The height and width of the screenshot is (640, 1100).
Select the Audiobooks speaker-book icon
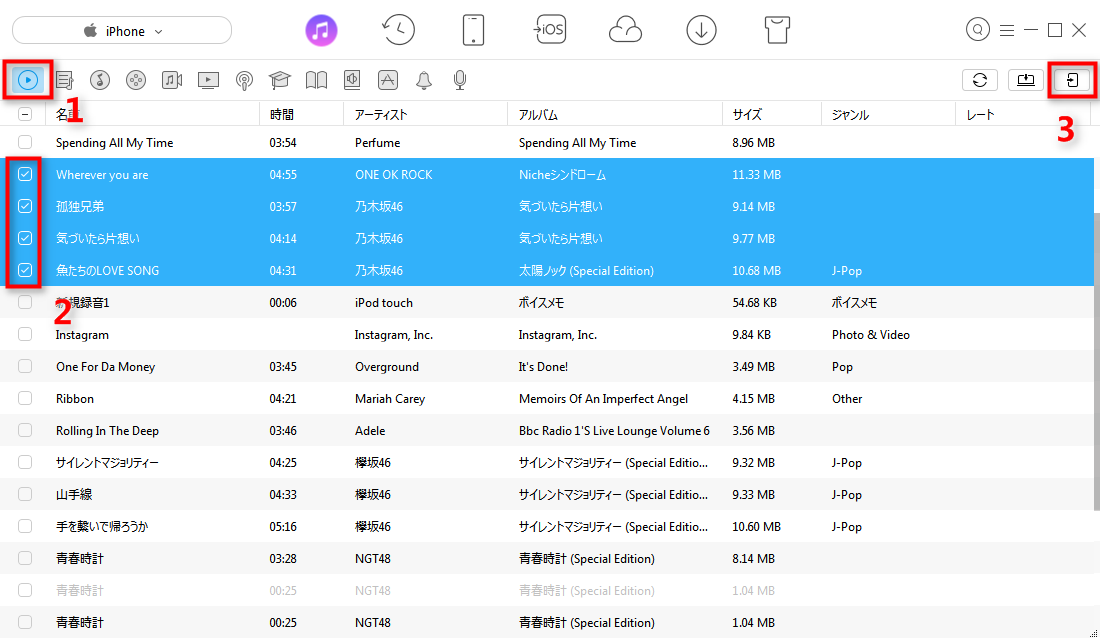pyautogui.click(x=352, y=80)
